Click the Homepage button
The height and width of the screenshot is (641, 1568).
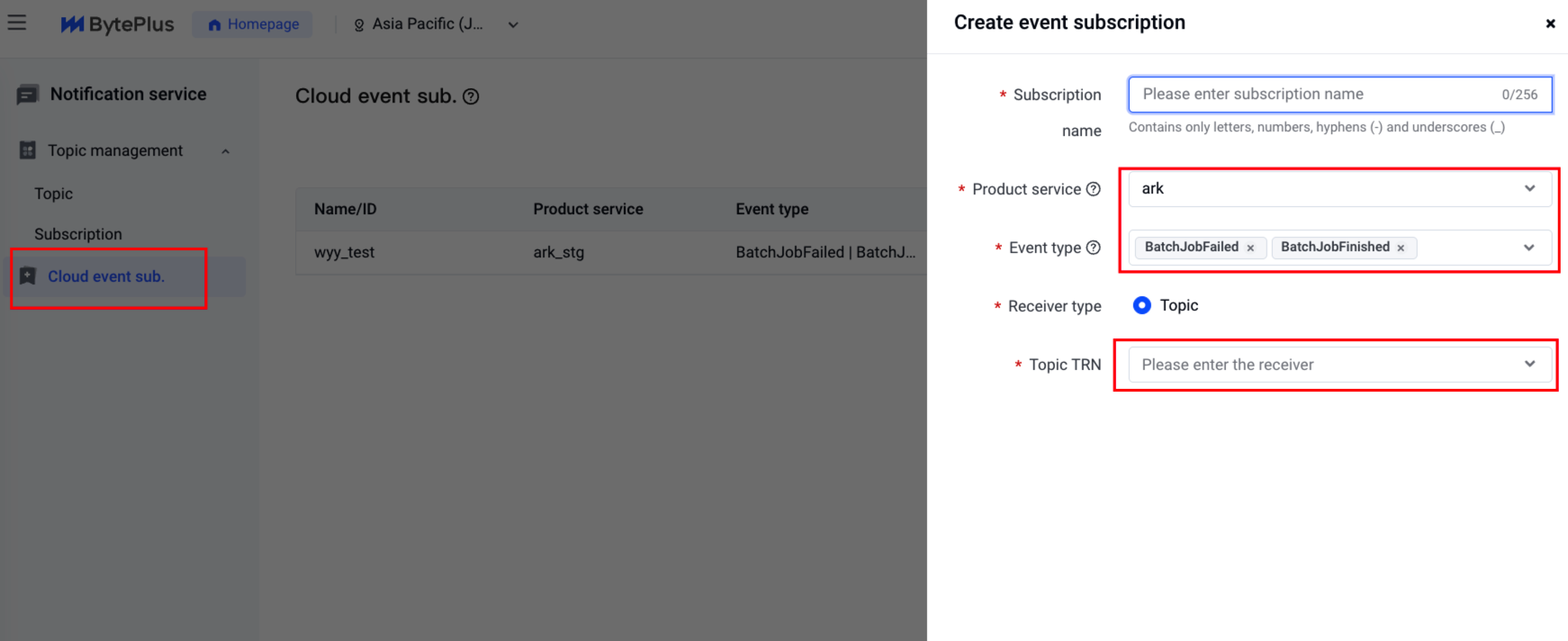253,24
